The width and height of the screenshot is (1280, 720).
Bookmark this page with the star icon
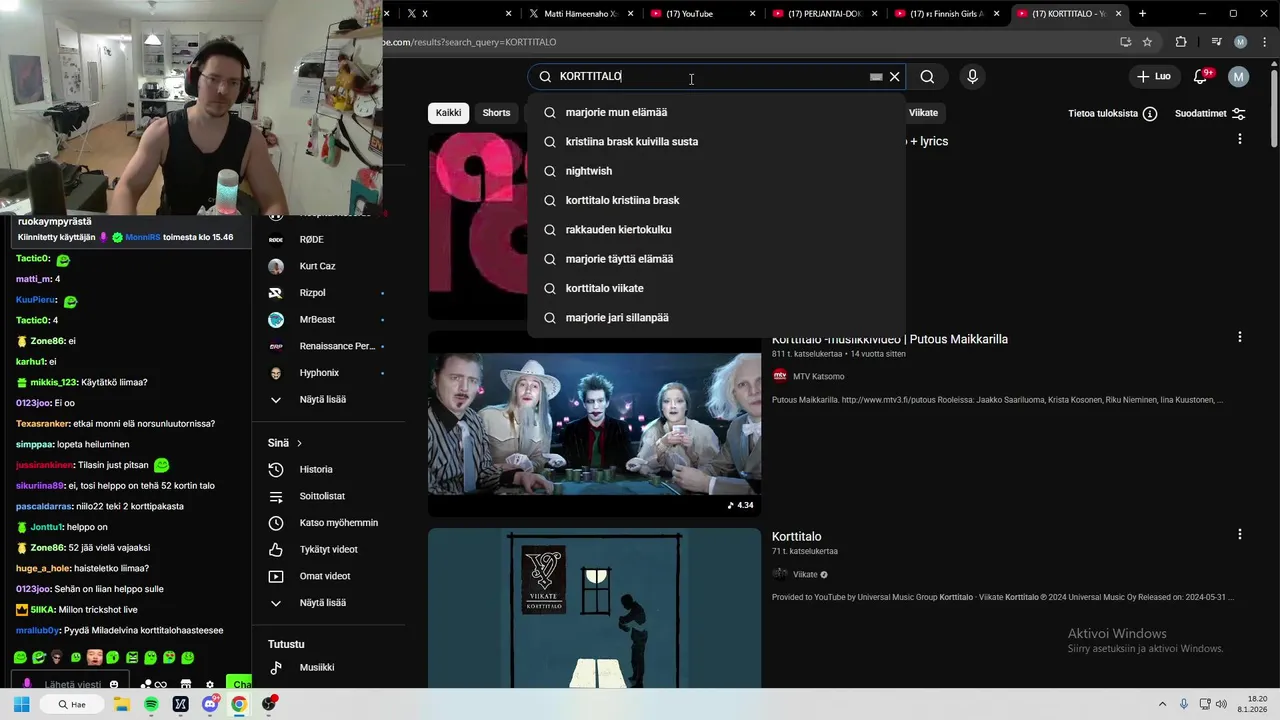[1147, 42]
